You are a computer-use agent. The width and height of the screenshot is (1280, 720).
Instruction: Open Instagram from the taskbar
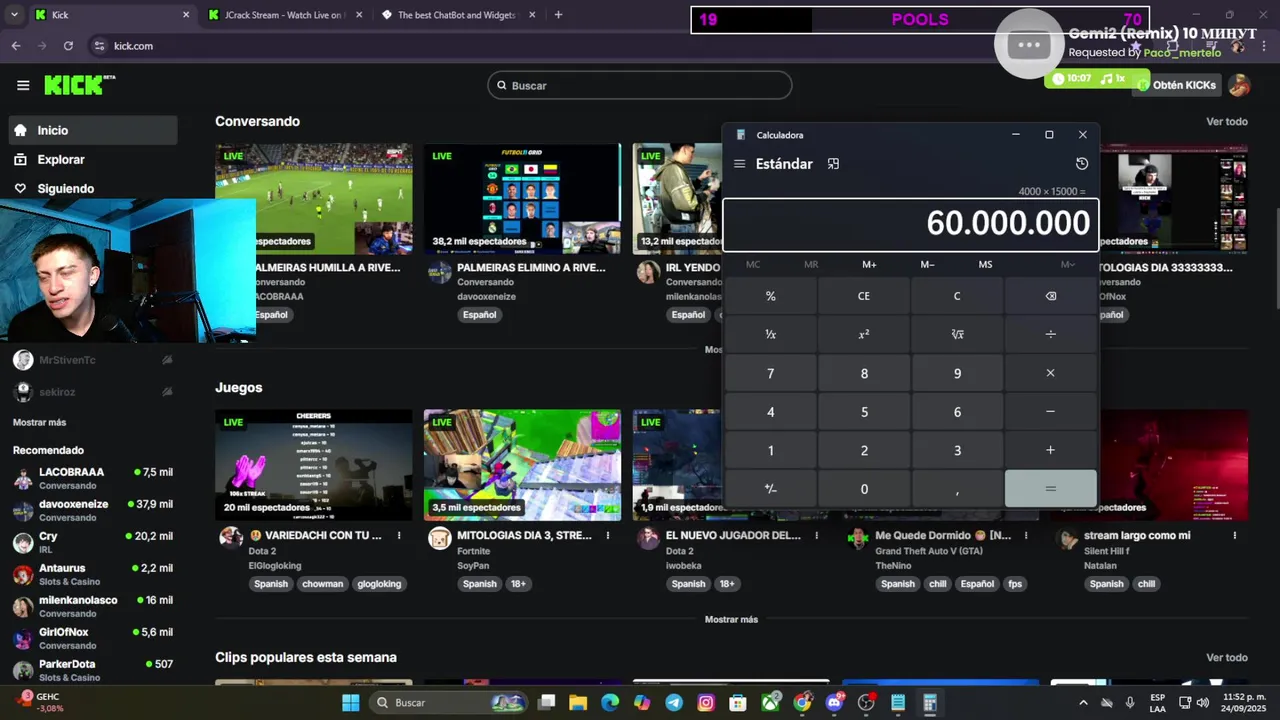click(706, 703)
